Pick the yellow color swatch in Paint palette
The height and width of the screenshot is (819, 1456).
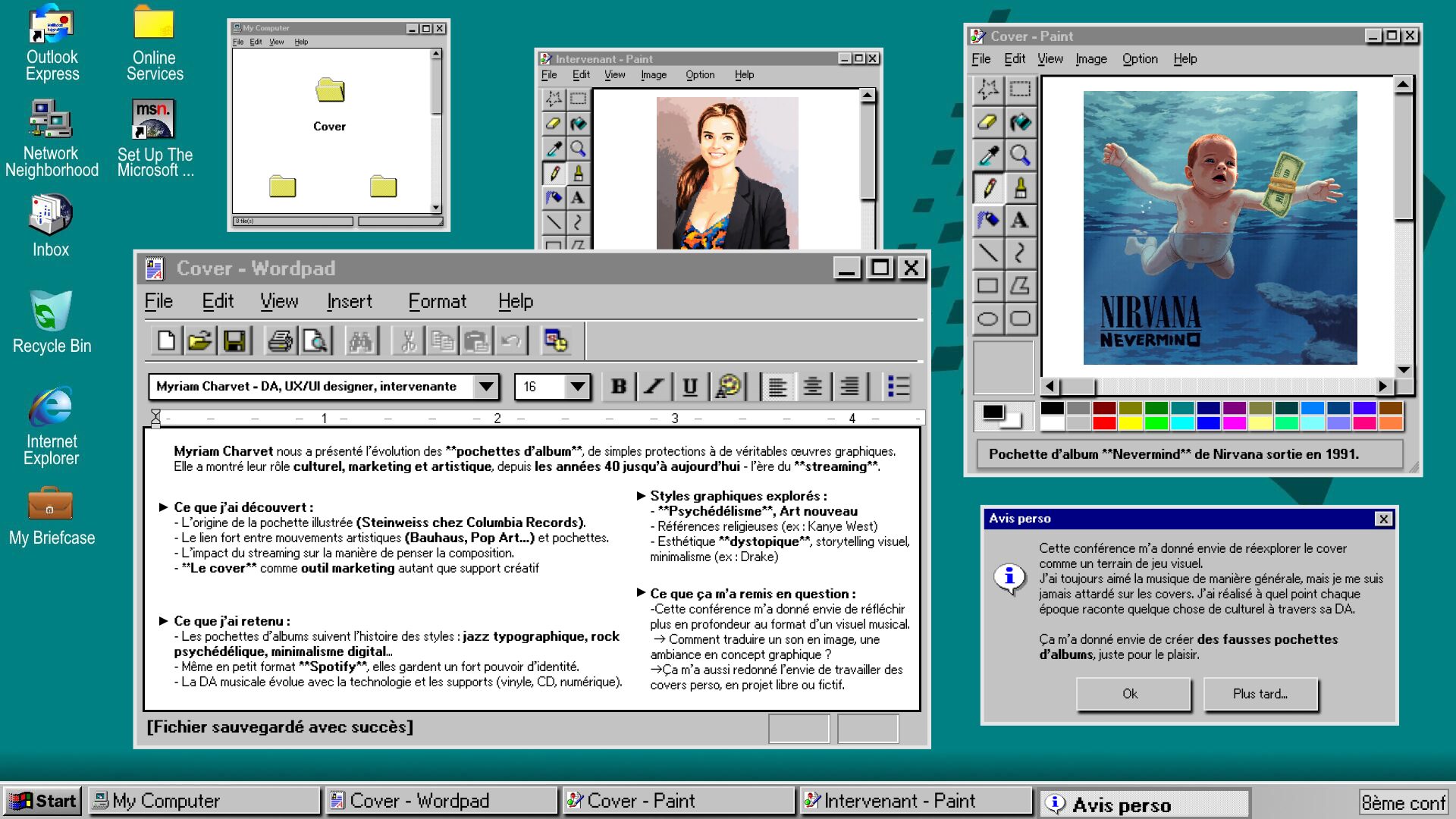coord(1130,423)
